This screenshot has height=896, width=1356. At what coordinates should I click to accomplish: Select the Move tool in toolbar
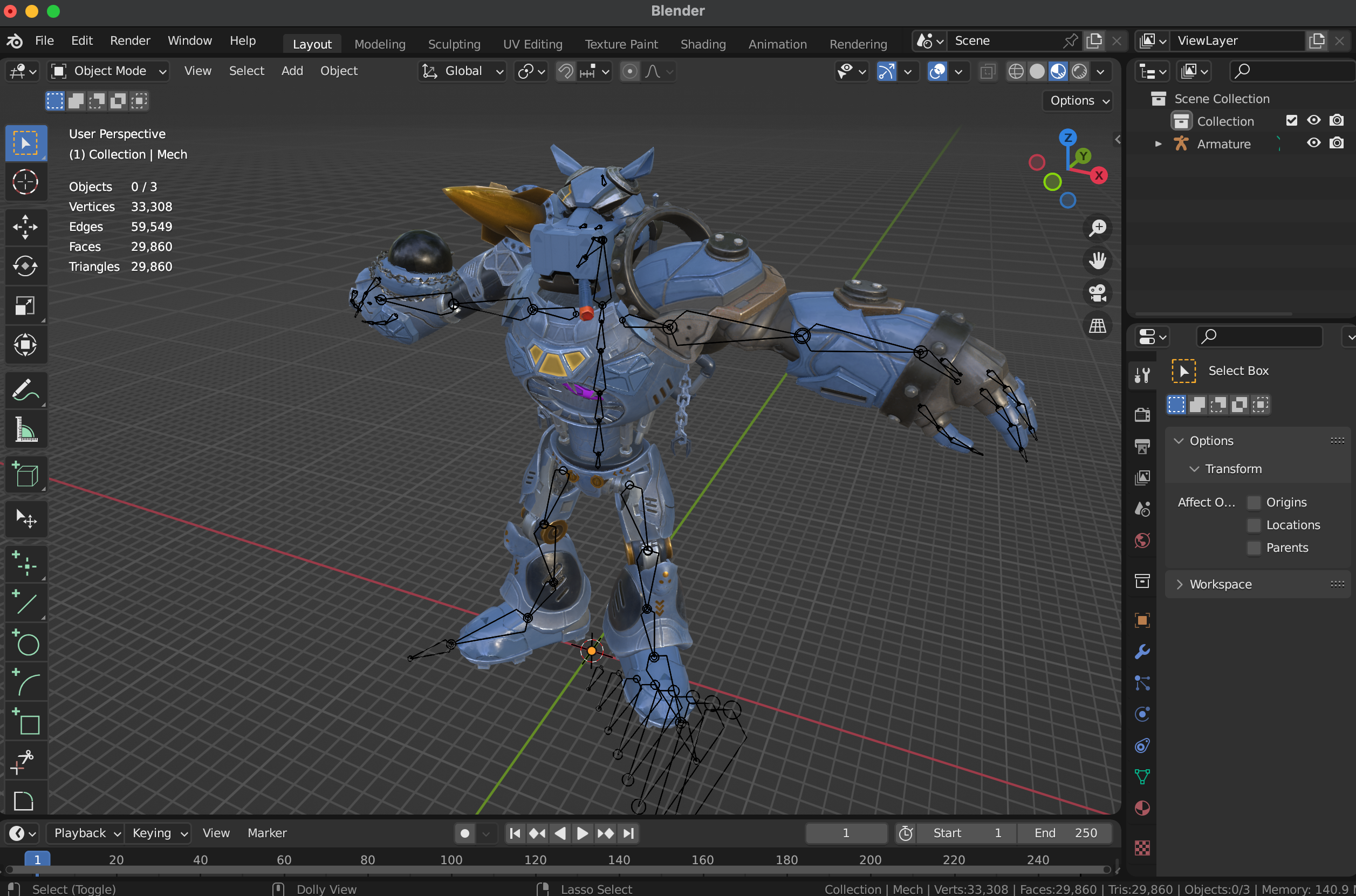tap(25, 227)
